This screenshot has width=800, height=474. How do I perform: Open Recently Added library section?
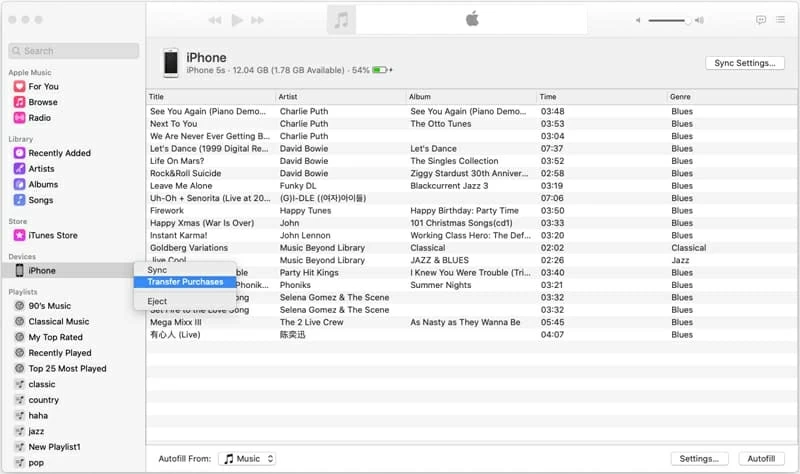59,153
